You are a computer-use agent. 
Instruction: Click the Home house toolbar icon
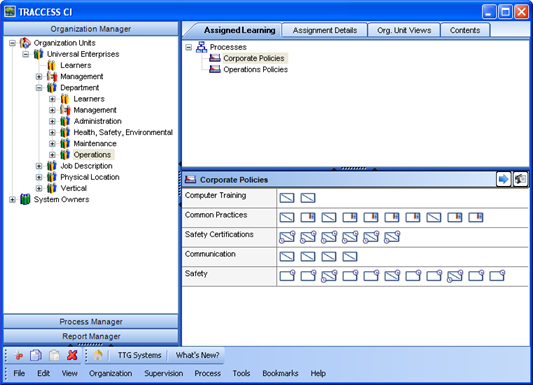pos(98,355)
